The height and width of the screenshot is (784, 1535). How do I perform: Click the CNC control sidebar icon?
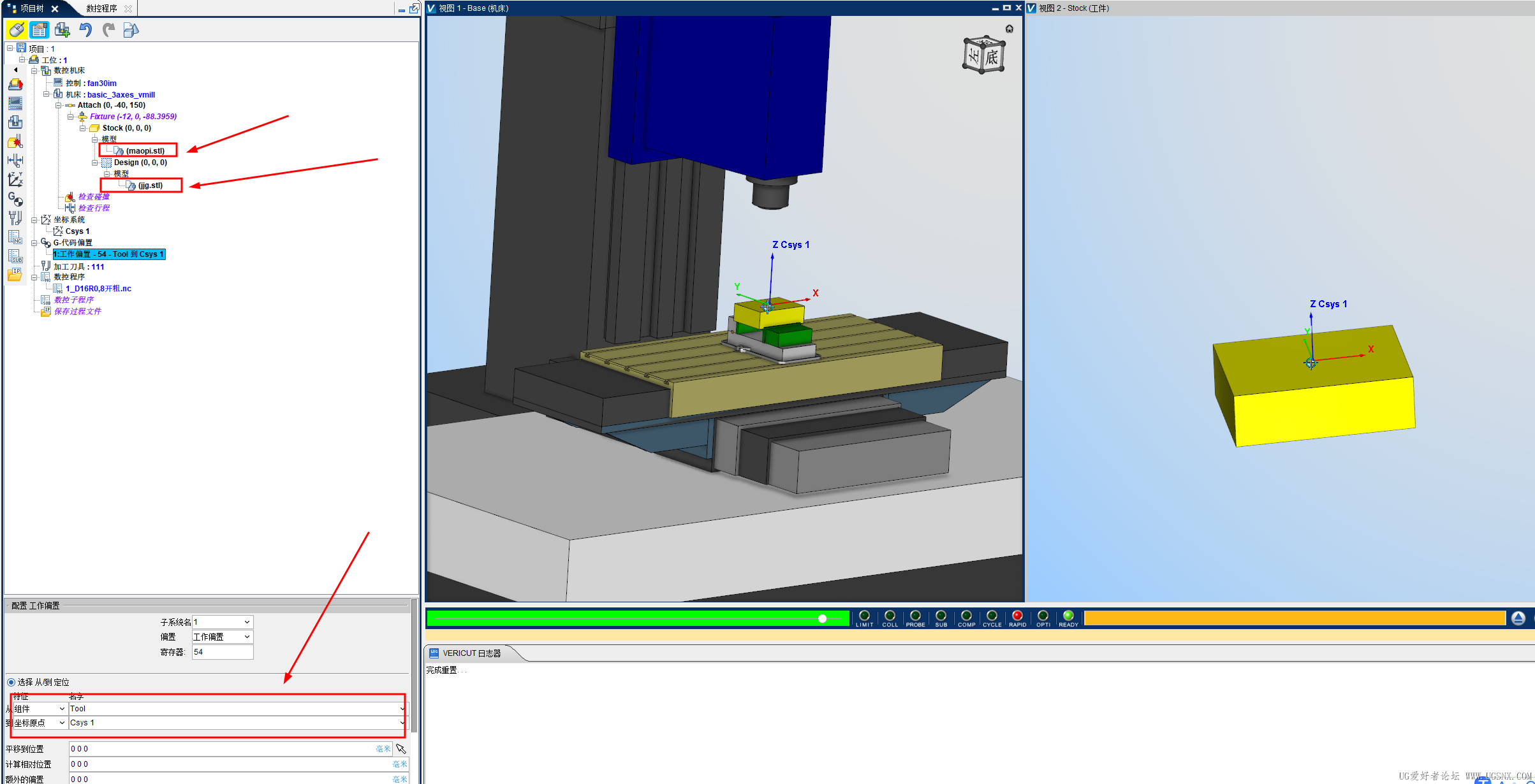pyautogui.click(x=15, y=103)
